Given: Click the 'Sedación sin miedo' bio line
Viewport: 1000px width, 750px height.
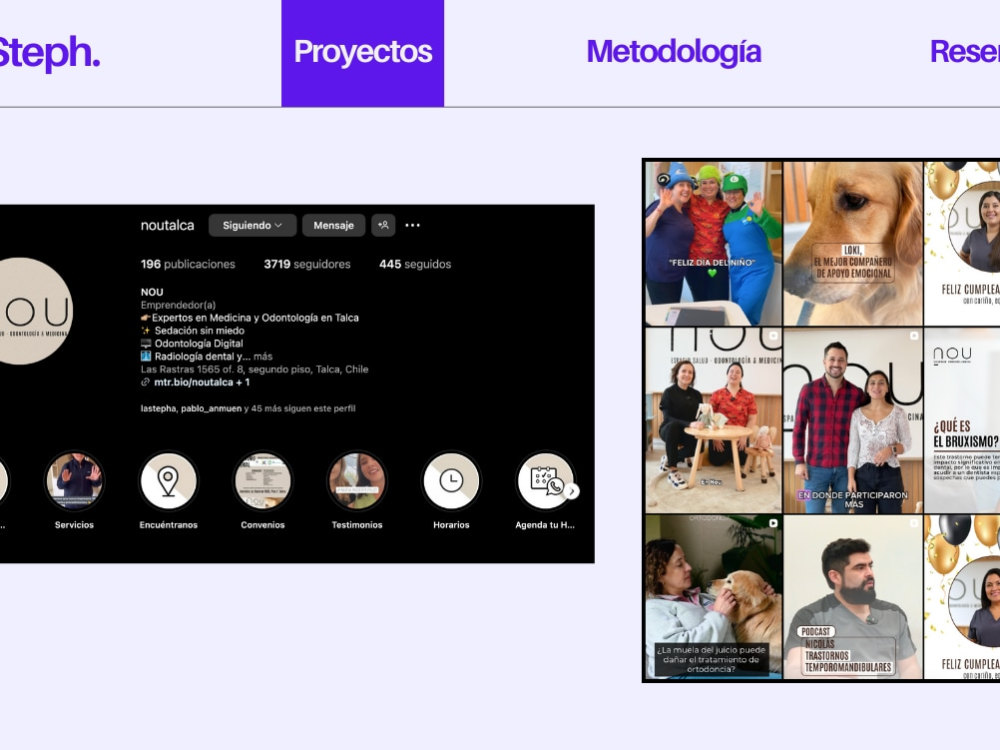Looking at the screenshot, I should (199, 330).
